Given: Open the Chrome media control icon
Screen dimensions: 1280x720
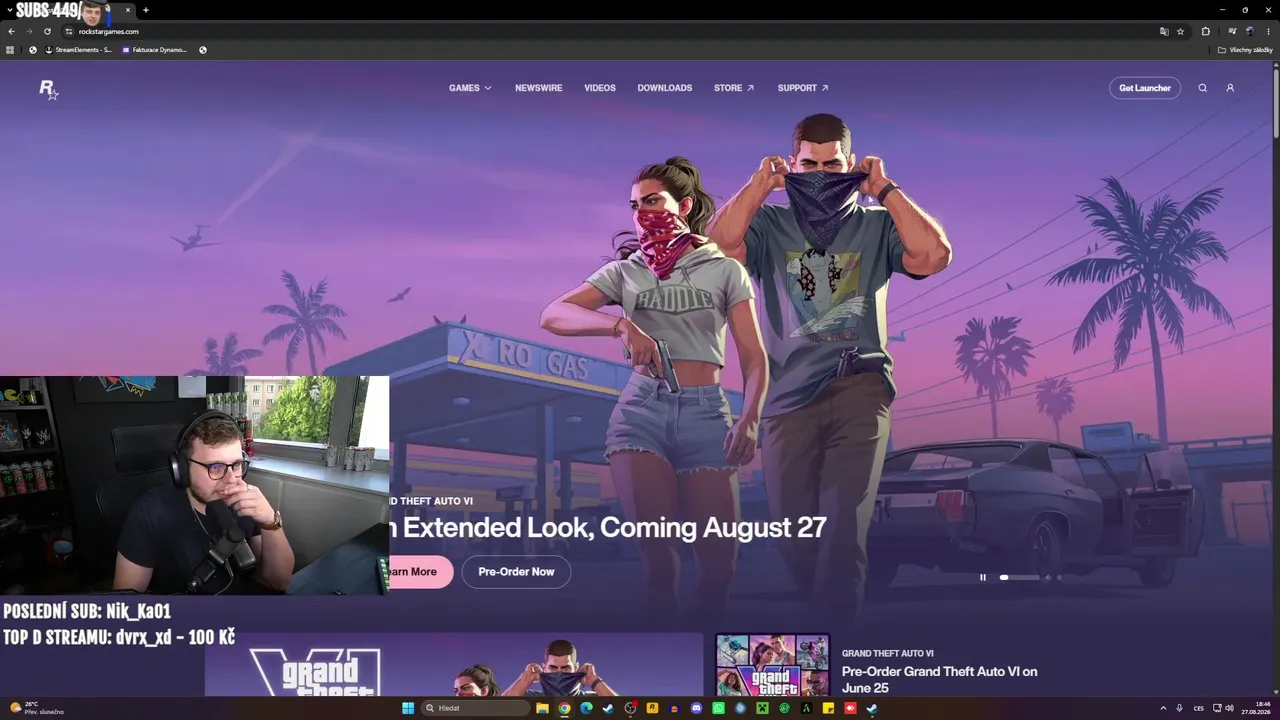Looking at the screenshot, I should coord(1232,31).
